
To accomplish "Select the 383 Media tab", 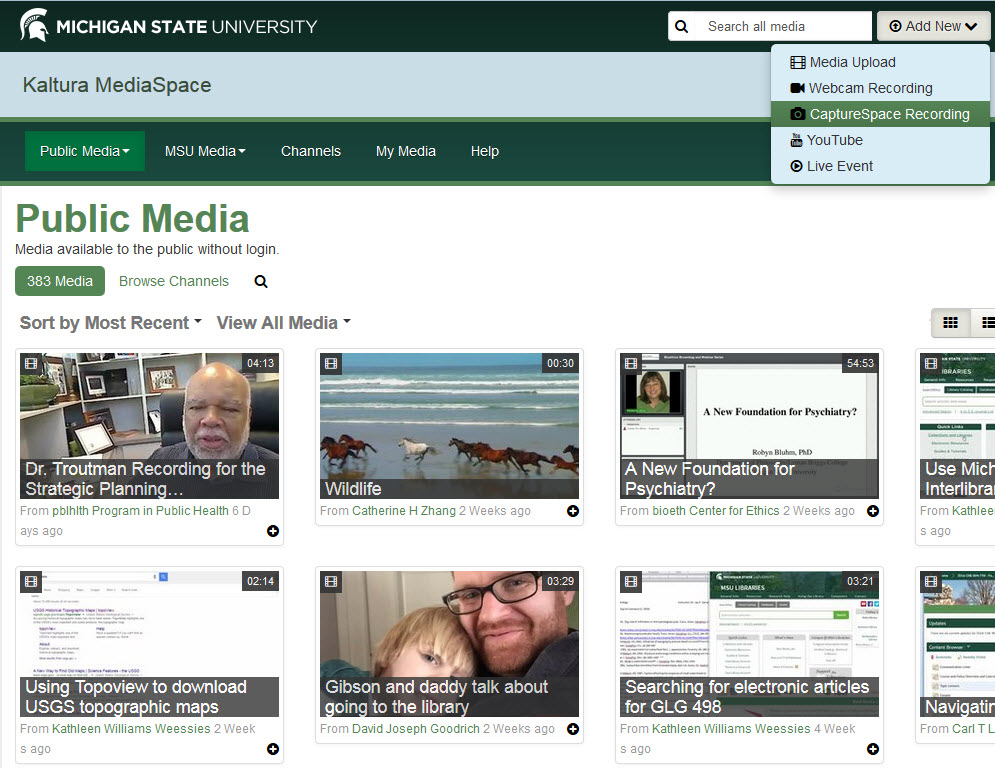I will 60,281.
